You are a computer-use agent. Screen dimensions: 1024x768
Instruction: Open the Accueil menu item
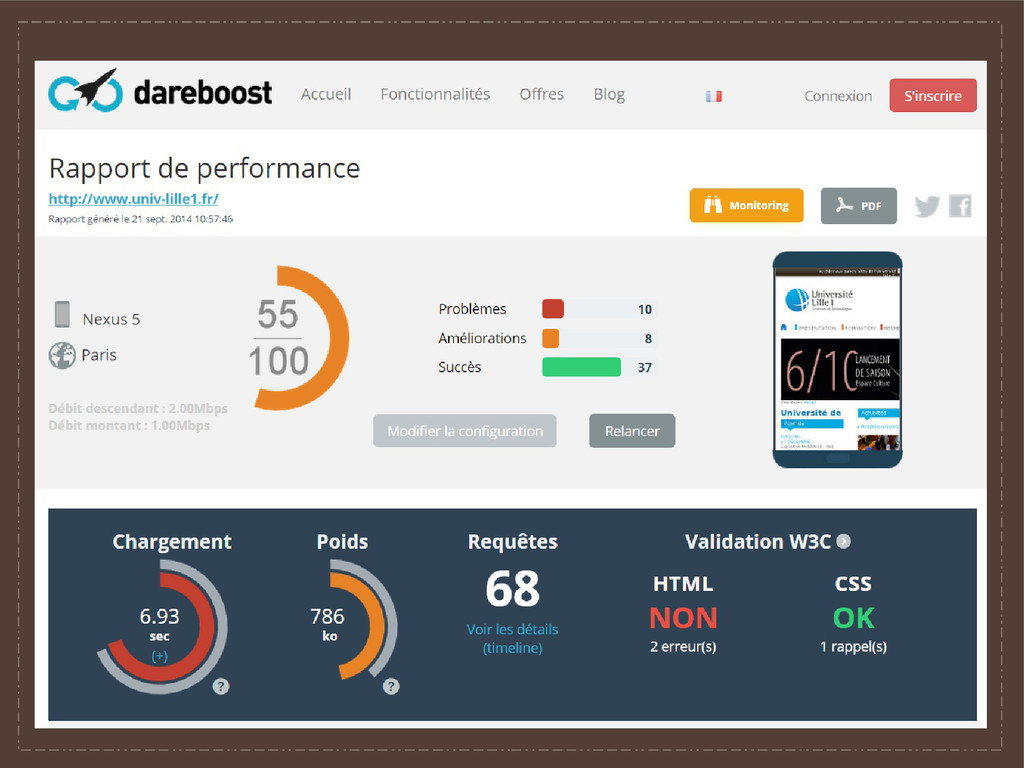pyautogui.click(x=326, y=95)
